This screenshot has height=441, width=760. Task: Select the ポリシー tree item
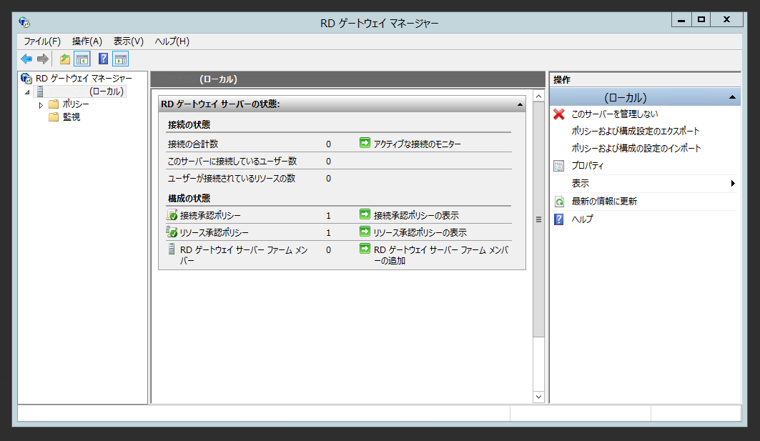click(x=76, y=104)
